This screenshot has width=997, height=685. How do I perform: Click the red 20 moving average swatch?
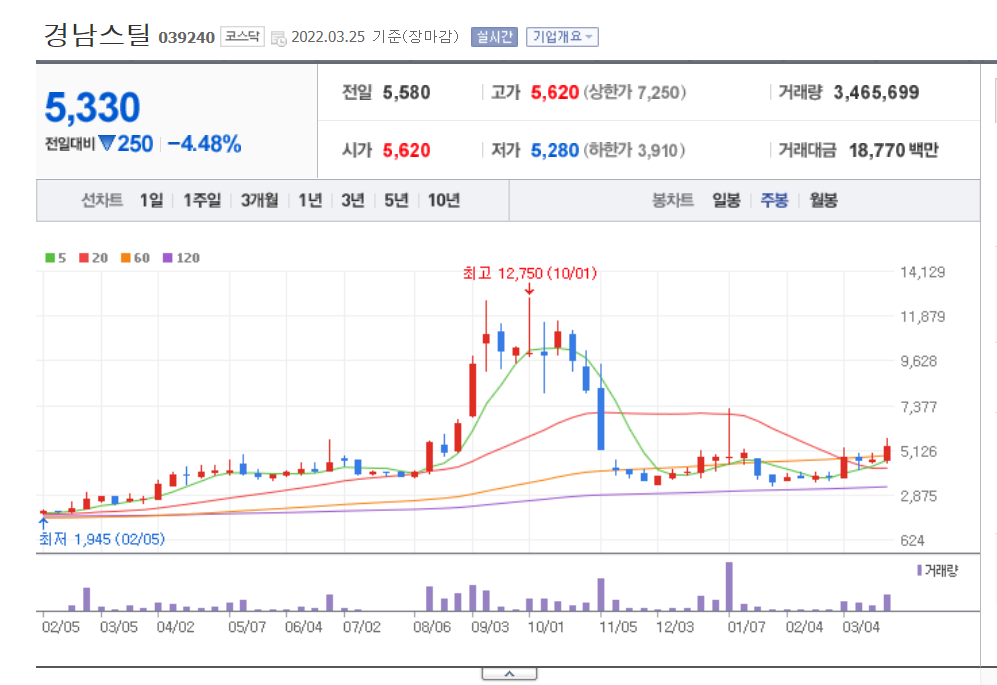pyautogui.click(x=83, y=258)
